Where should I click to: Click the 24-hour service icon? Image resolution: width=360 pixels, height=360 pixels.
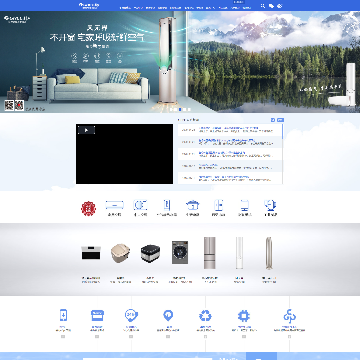point(131,315)
